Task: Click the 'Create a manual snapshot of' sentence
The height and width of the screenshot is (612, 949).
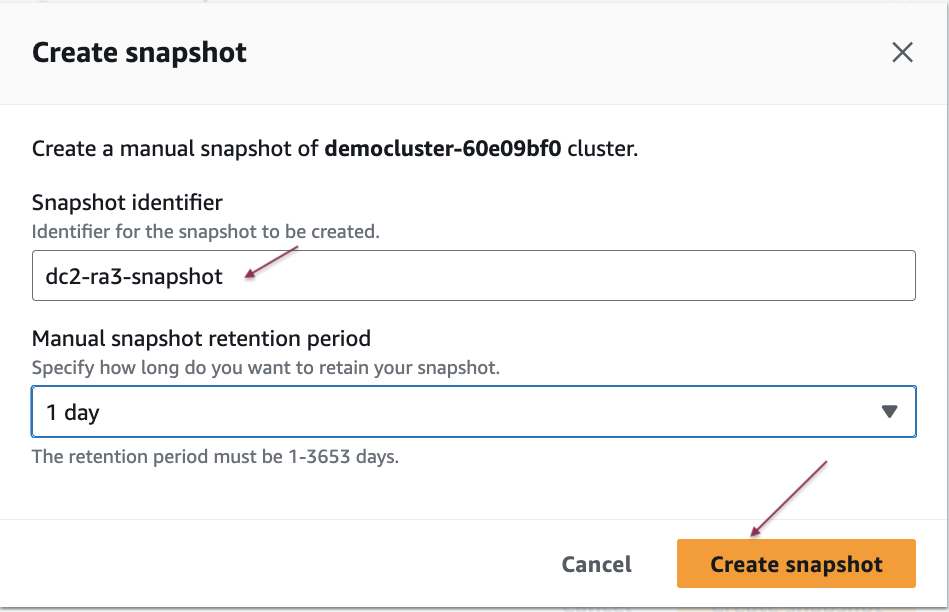Action: pos(176,150)
